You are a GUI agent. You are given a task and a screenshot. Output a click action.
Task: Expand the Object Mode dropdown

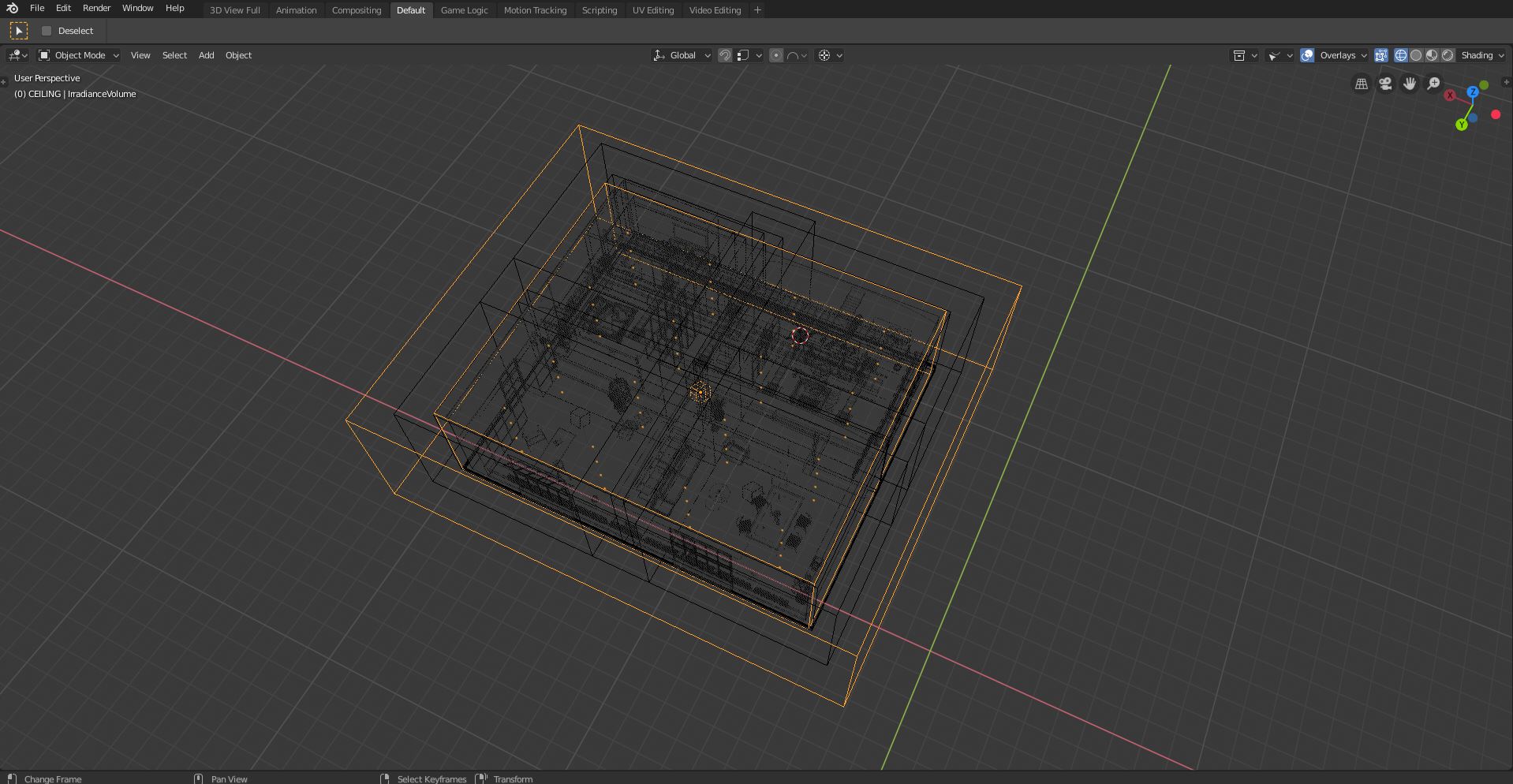(x=79, y=55)
